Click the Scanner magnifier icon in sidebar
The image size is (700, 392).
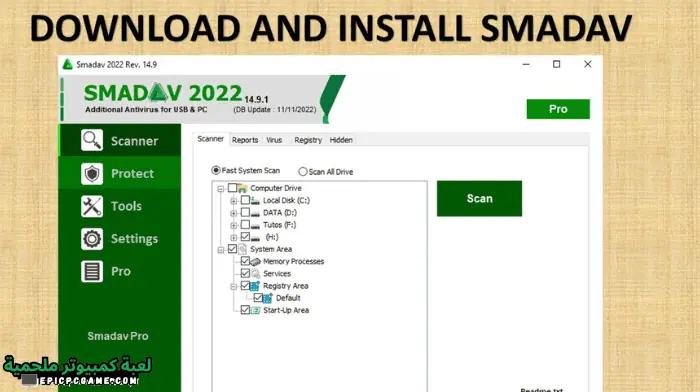pyautogui.click(x=92, y=140)
